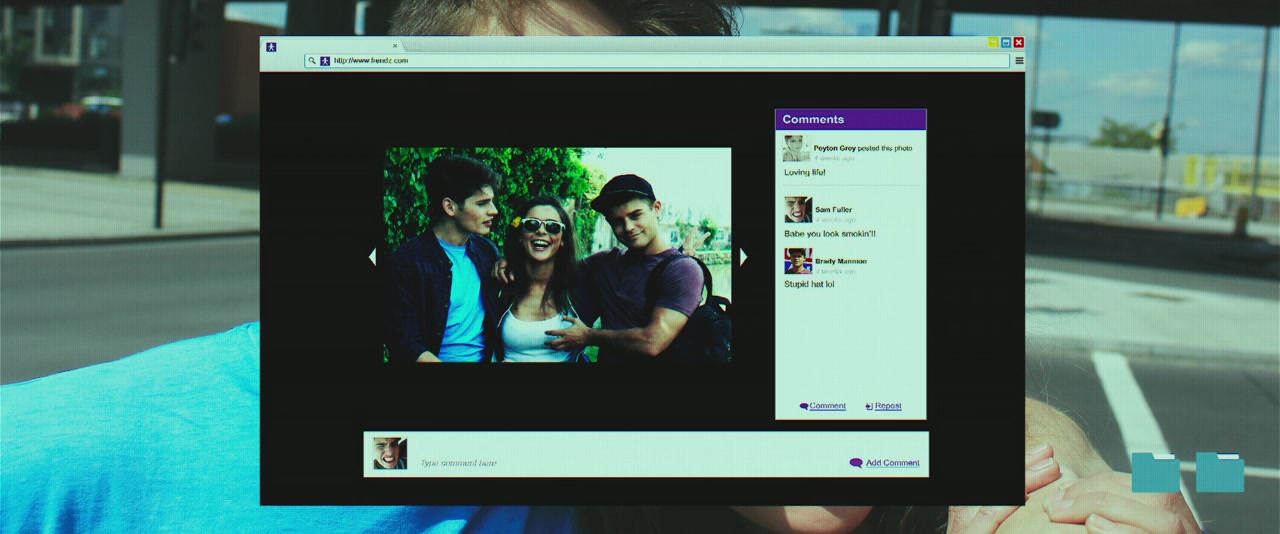Open Sam Fuller's avatar in the comments
The width and height of the screenshot is (1280, 534).
pyautogui.click(x=797, y=210)
